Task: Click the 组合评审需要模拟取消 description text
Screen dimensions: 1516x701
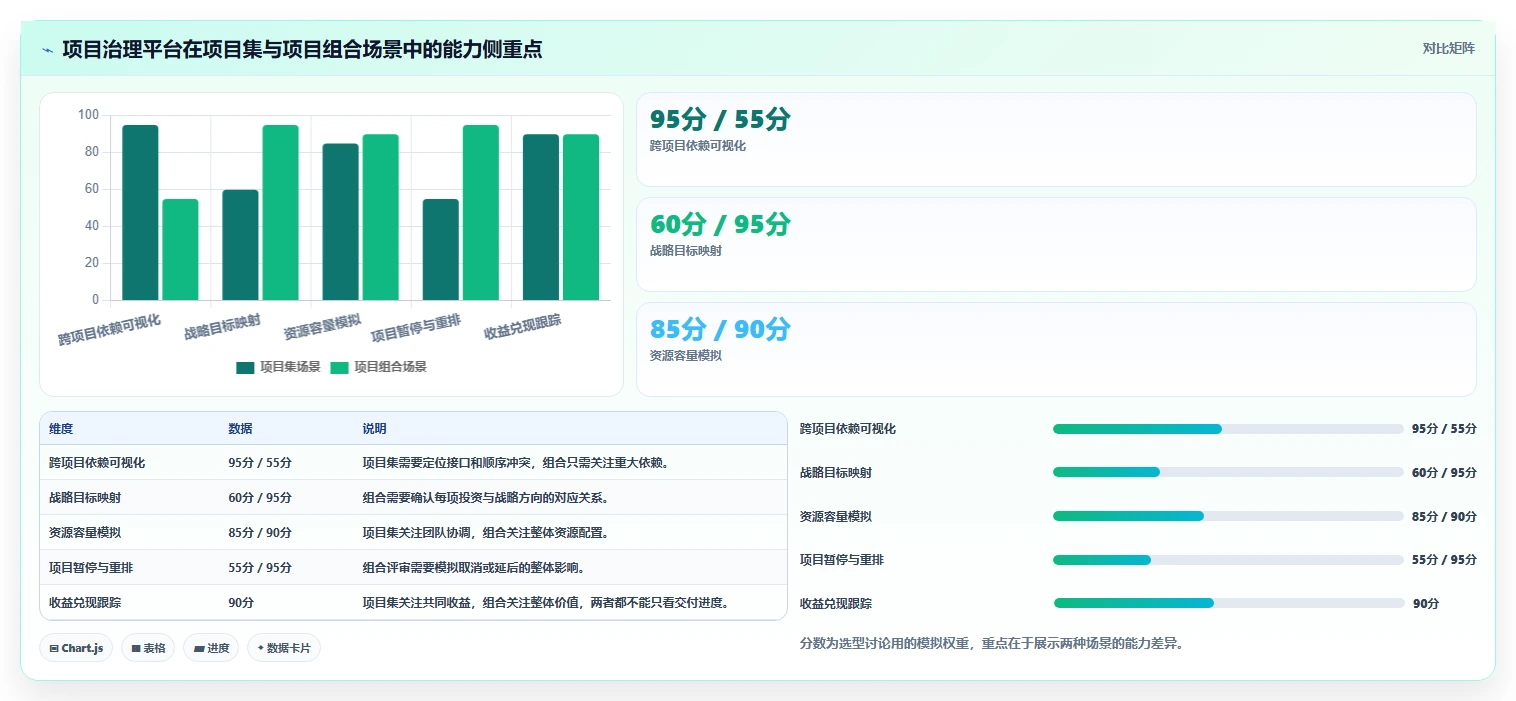Action: point(473,567)
